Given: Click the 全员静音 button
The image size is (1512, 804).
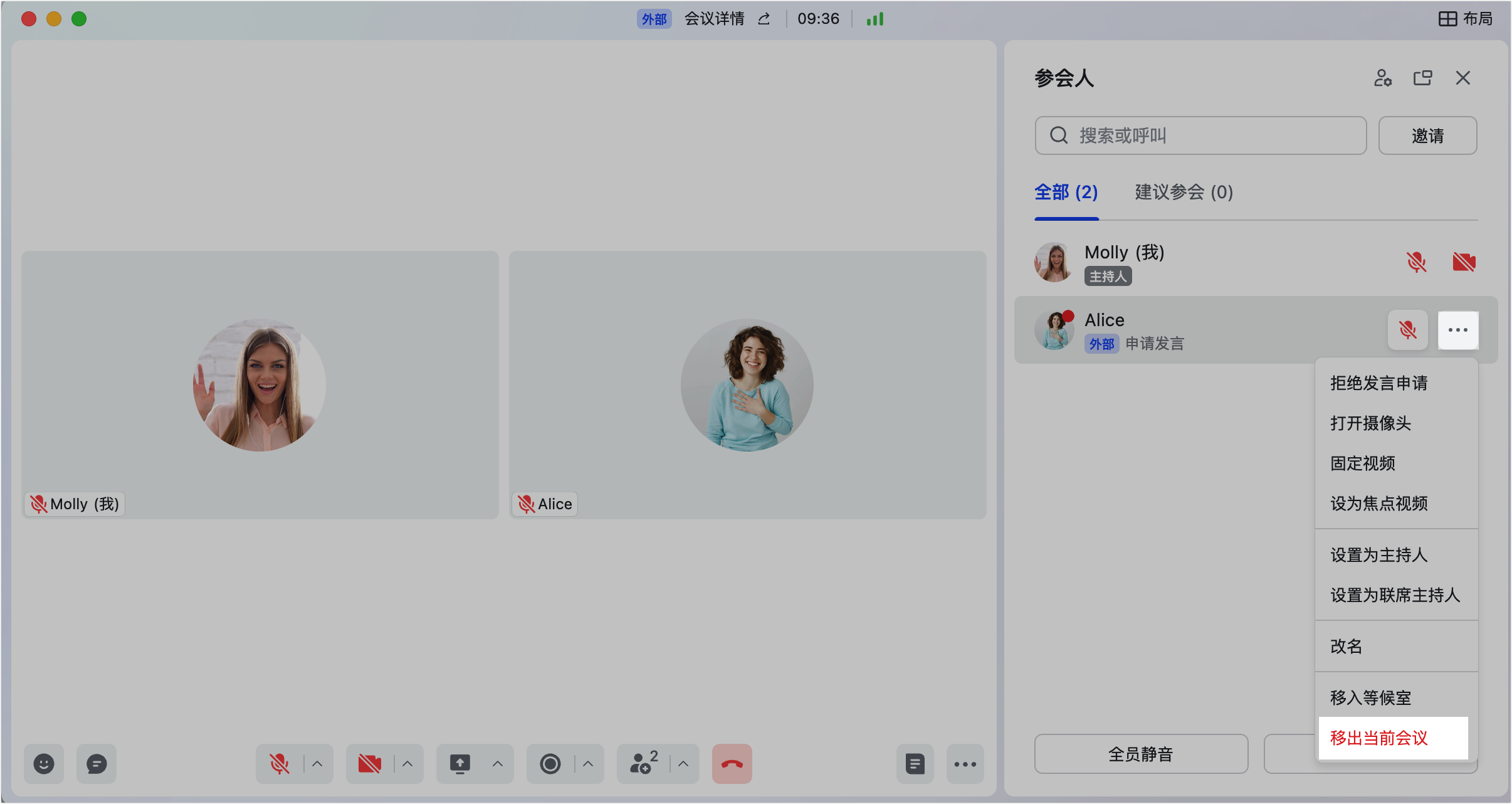Looking at the screenshot, I should (x=1141, y=754).
